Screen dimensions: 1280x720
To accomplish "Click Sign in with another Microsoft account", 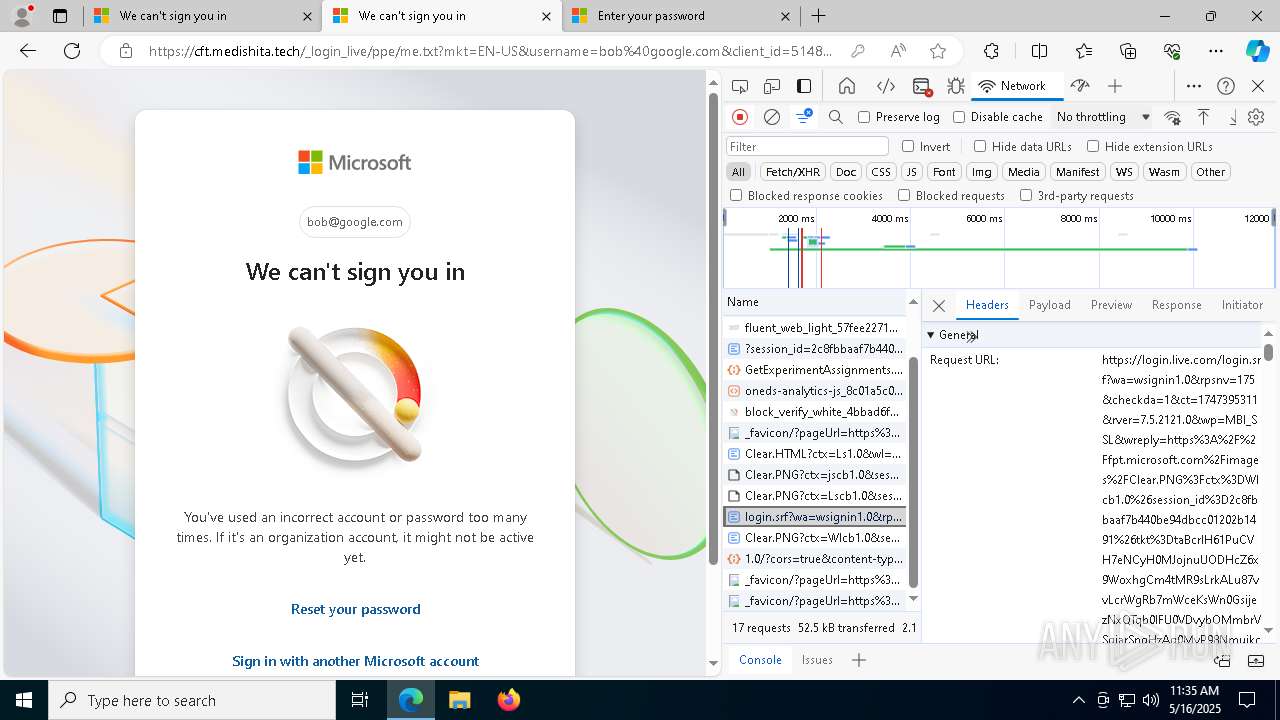I will click(x=355, y=661).
